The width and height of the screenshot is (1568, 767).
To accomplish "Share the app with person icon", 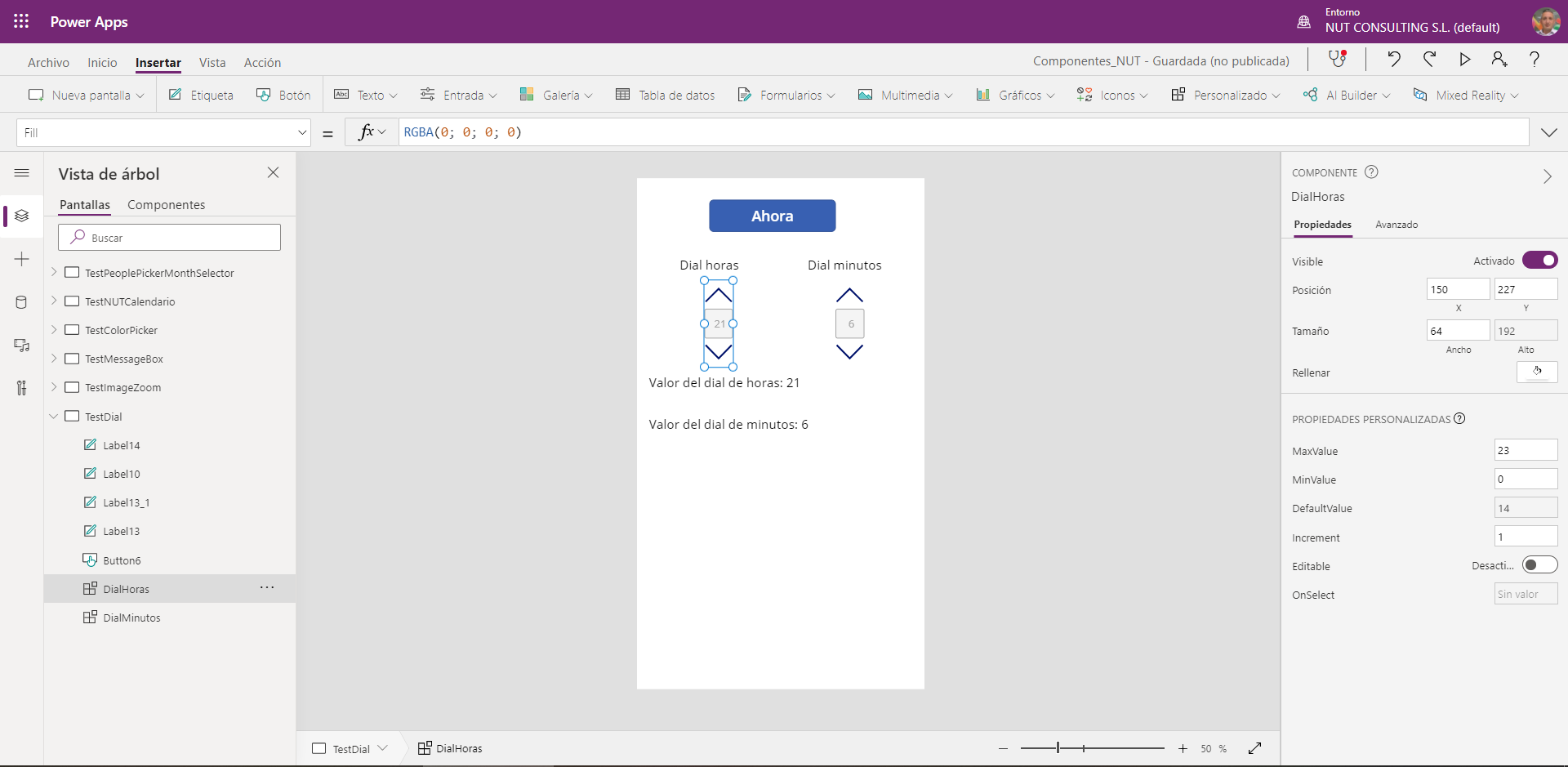I will [x=1499, y=59].
